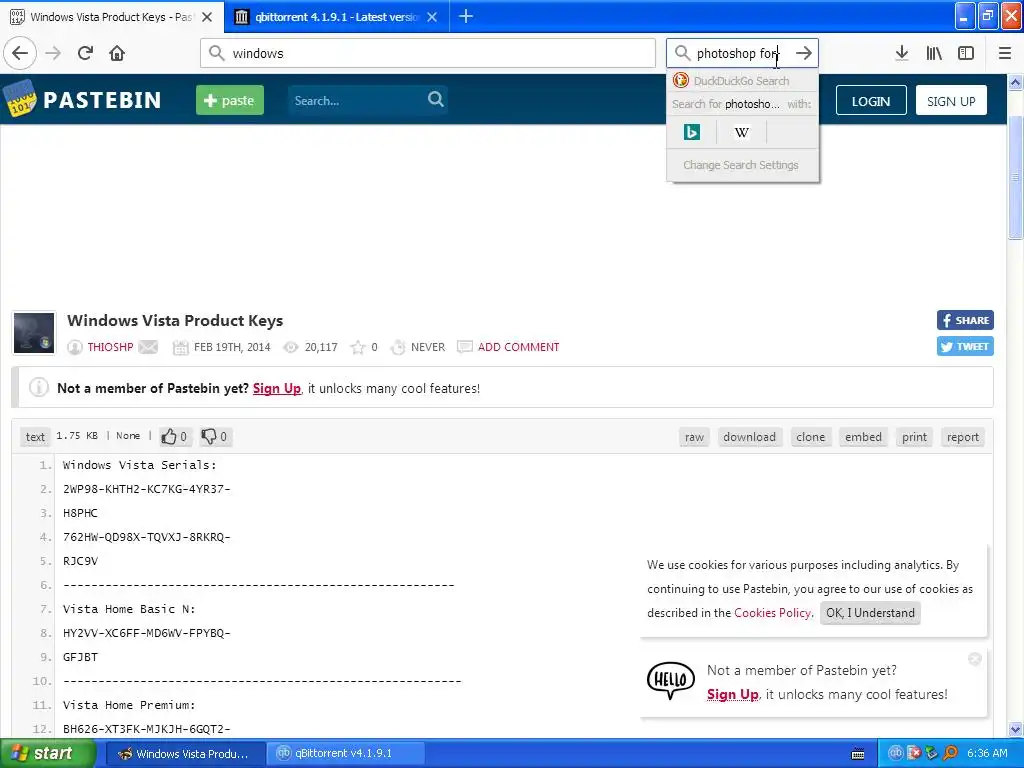Viewport: 1024px width, 768px height.
Task: Clone this paste
Action: [810, 437]
